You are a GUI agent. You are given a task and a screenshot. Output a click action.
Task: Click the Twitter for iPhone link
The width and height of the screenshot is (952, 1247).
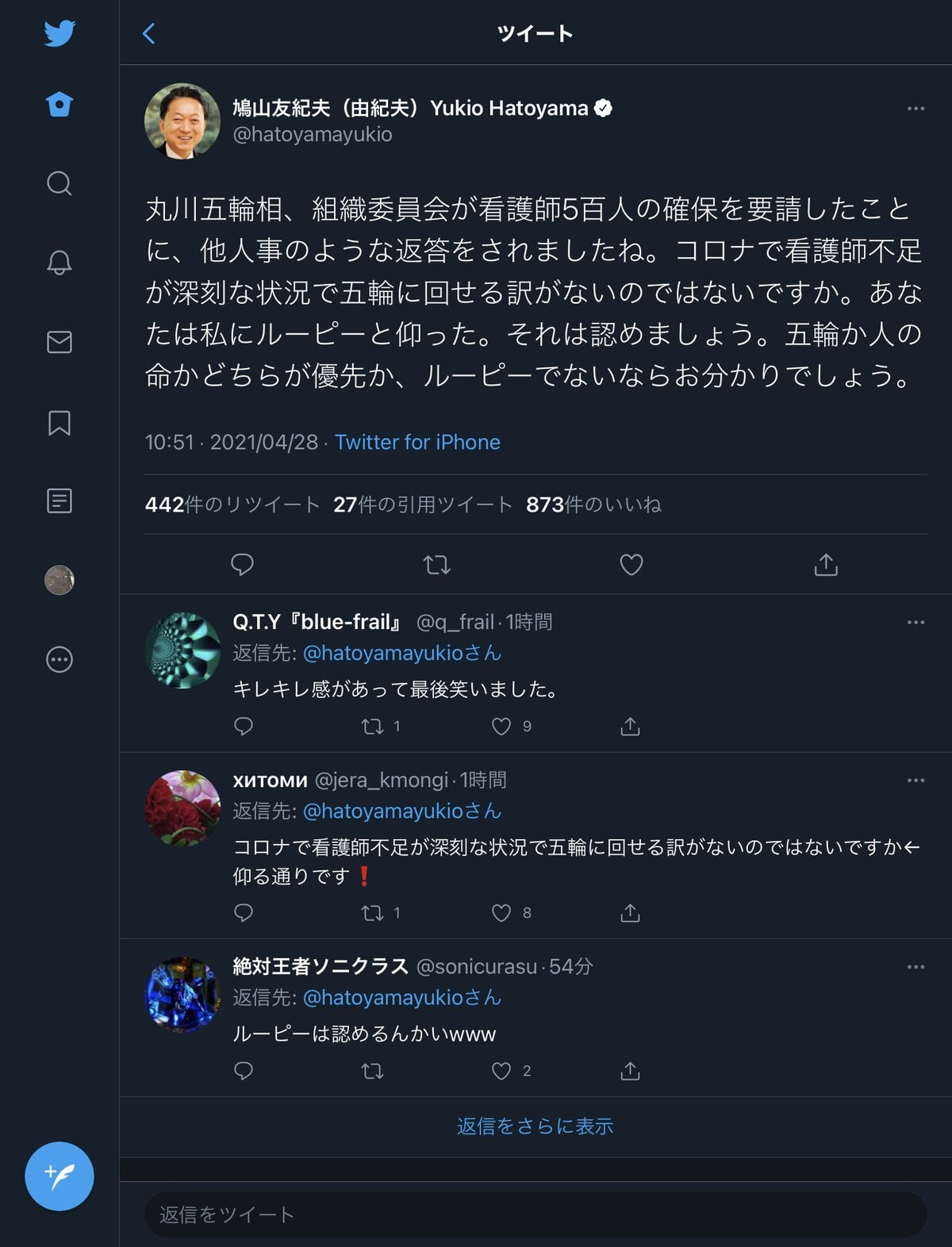pyautogui.click(x=417, y=442)
